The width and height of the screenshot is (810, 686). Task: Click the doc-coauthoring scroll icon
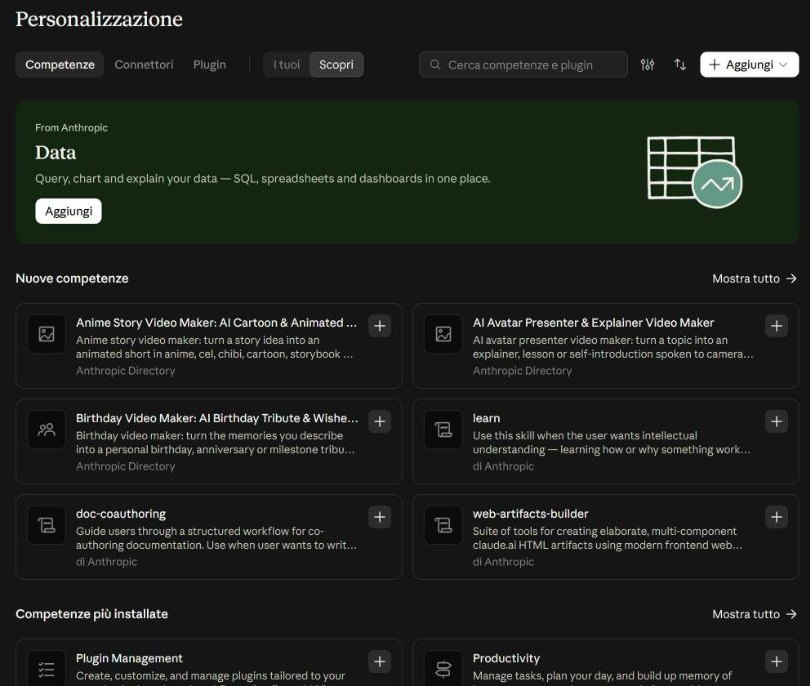click(46, 525)
